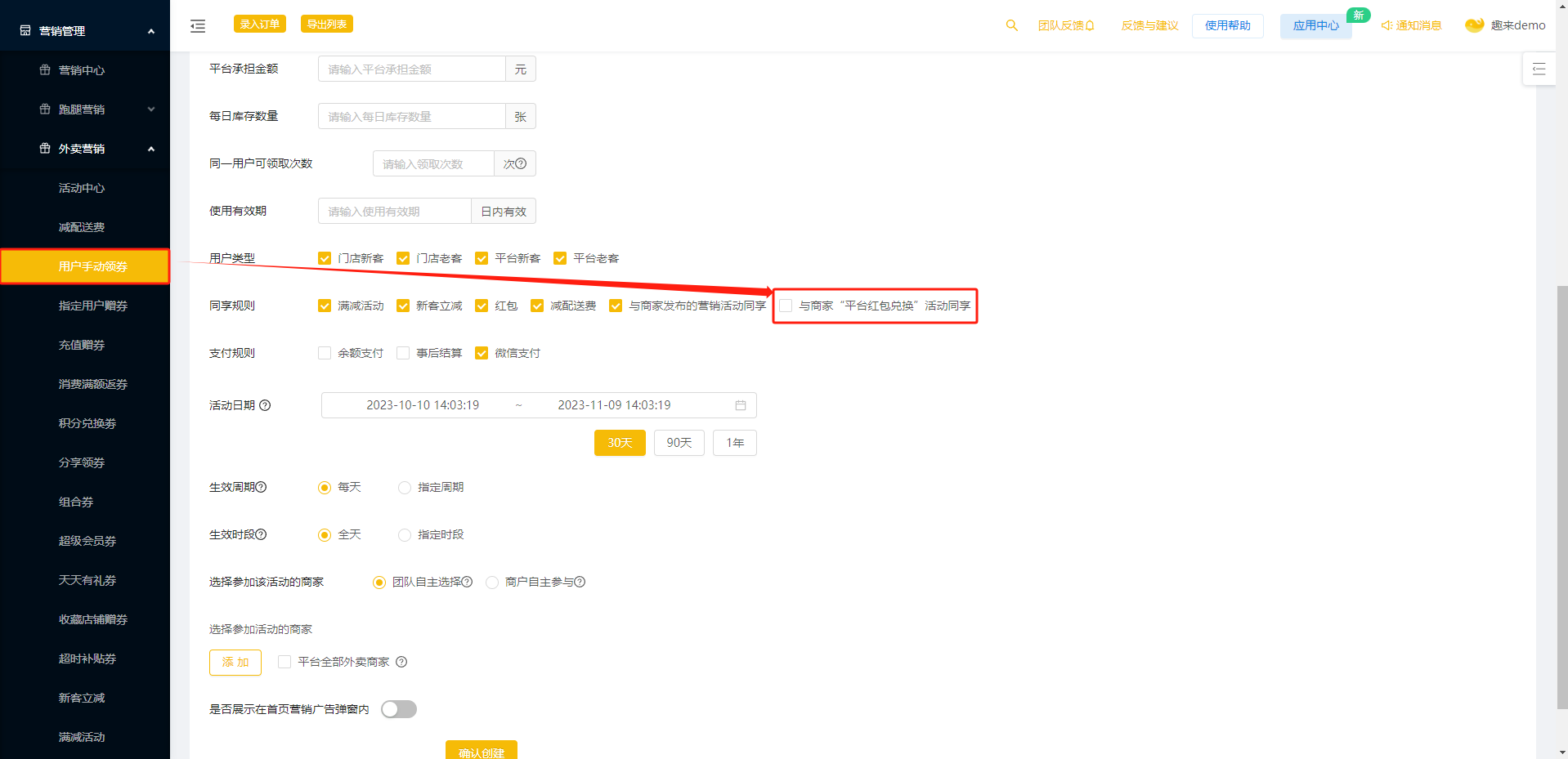Click the 确认创建 button
This screenshot has height=759, width=1568.
tap(482, 750)
